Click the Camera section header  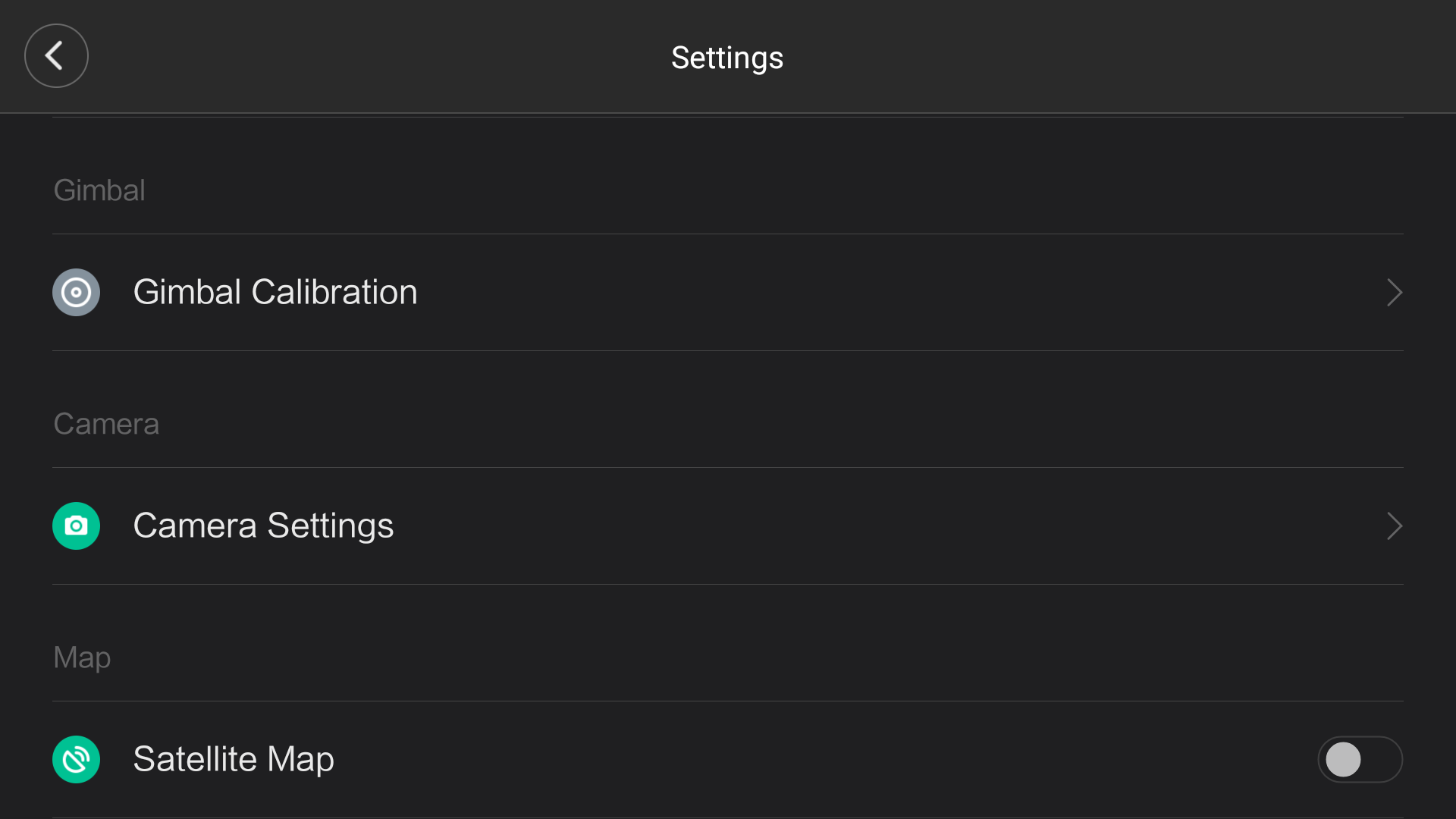[x=106, y=424]
